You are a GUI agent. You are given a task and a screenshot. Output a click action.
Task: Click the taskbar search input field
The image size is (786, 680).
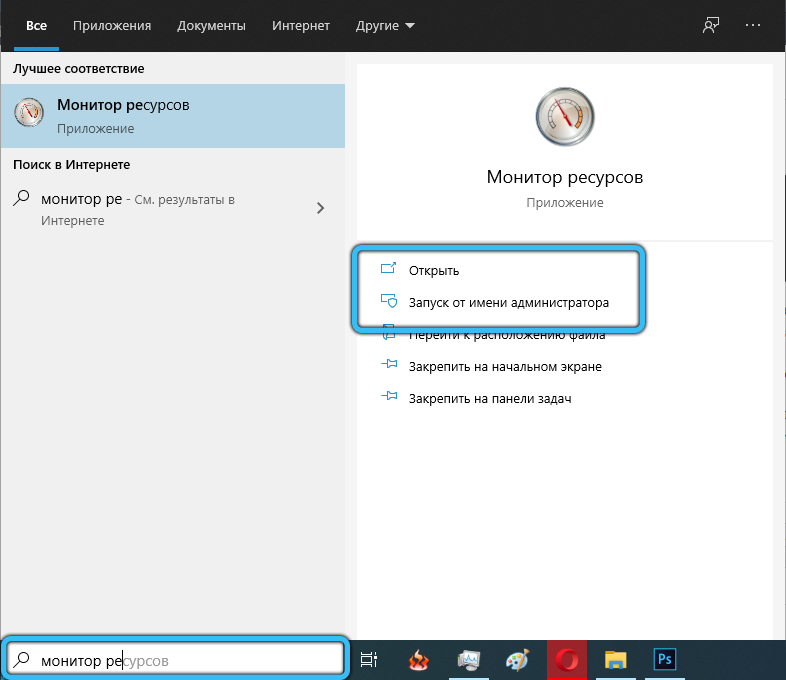coord(180,660)
